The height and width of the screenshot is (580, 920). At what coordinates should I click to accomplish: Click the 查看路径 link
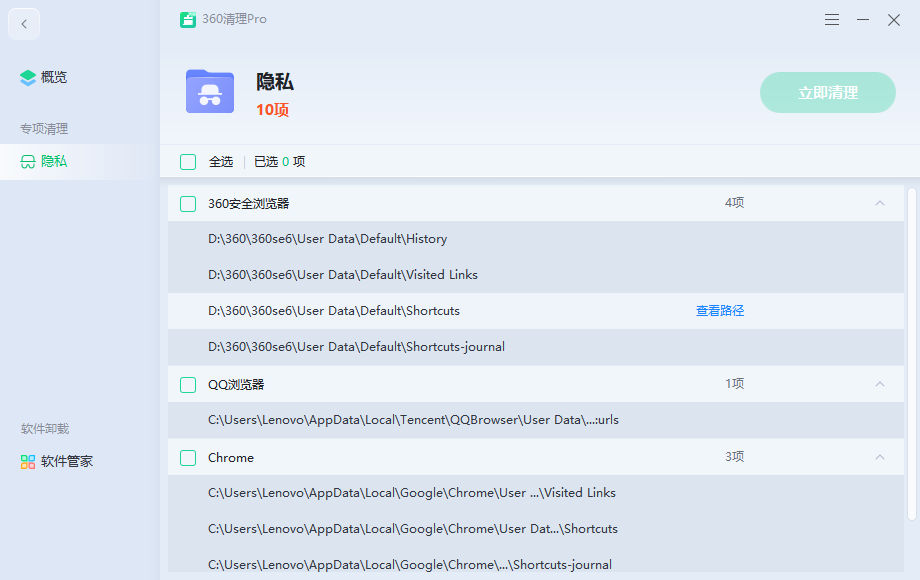click(x=720, y=311)
